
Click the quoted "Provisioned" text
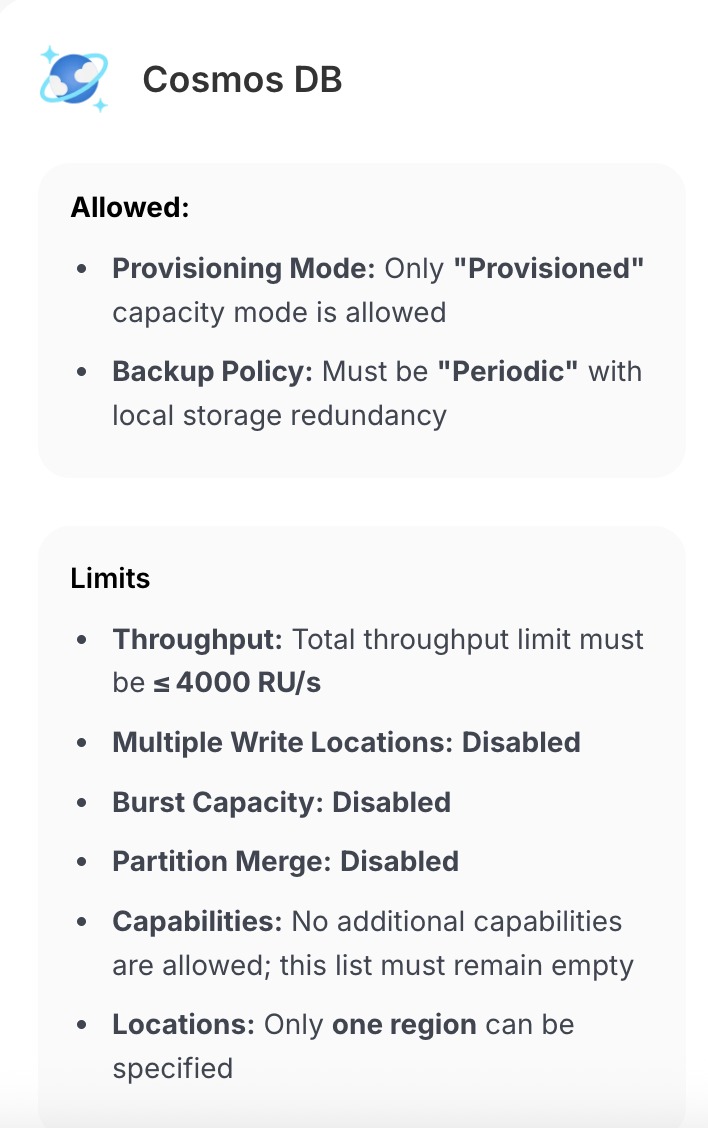pyautogui.click(x=548, y=269)
